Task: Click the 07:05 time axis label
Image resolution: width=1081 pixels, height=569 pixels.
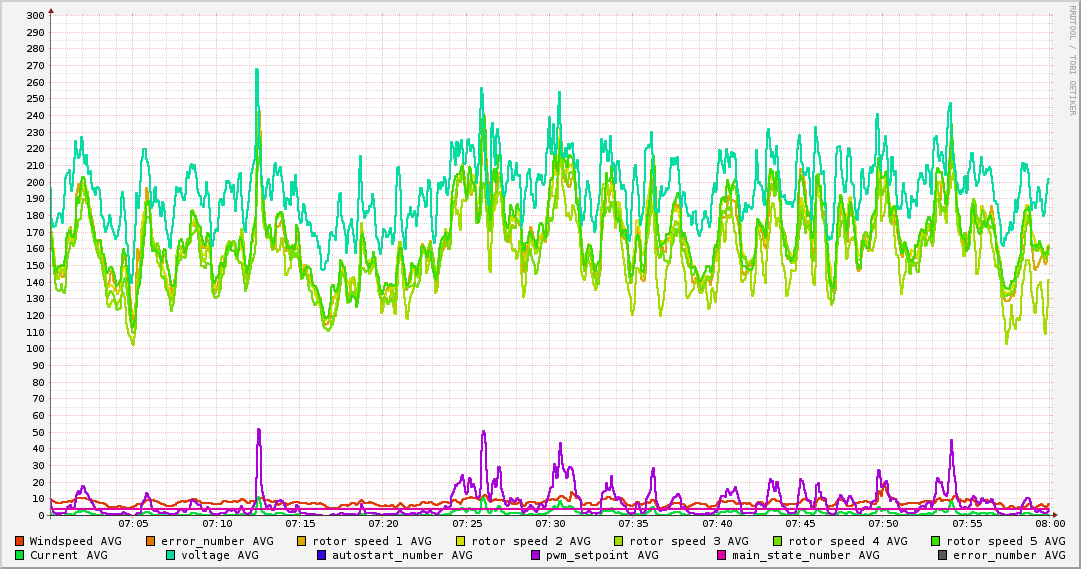Action: coord(134,524)
